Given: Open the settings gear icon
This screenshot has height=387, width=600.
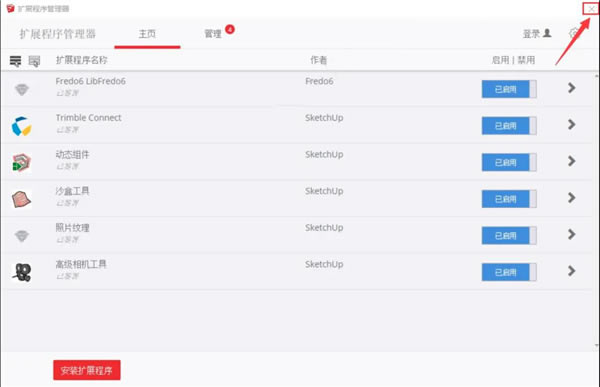Looking at the screenshot, I should (574, 34).
